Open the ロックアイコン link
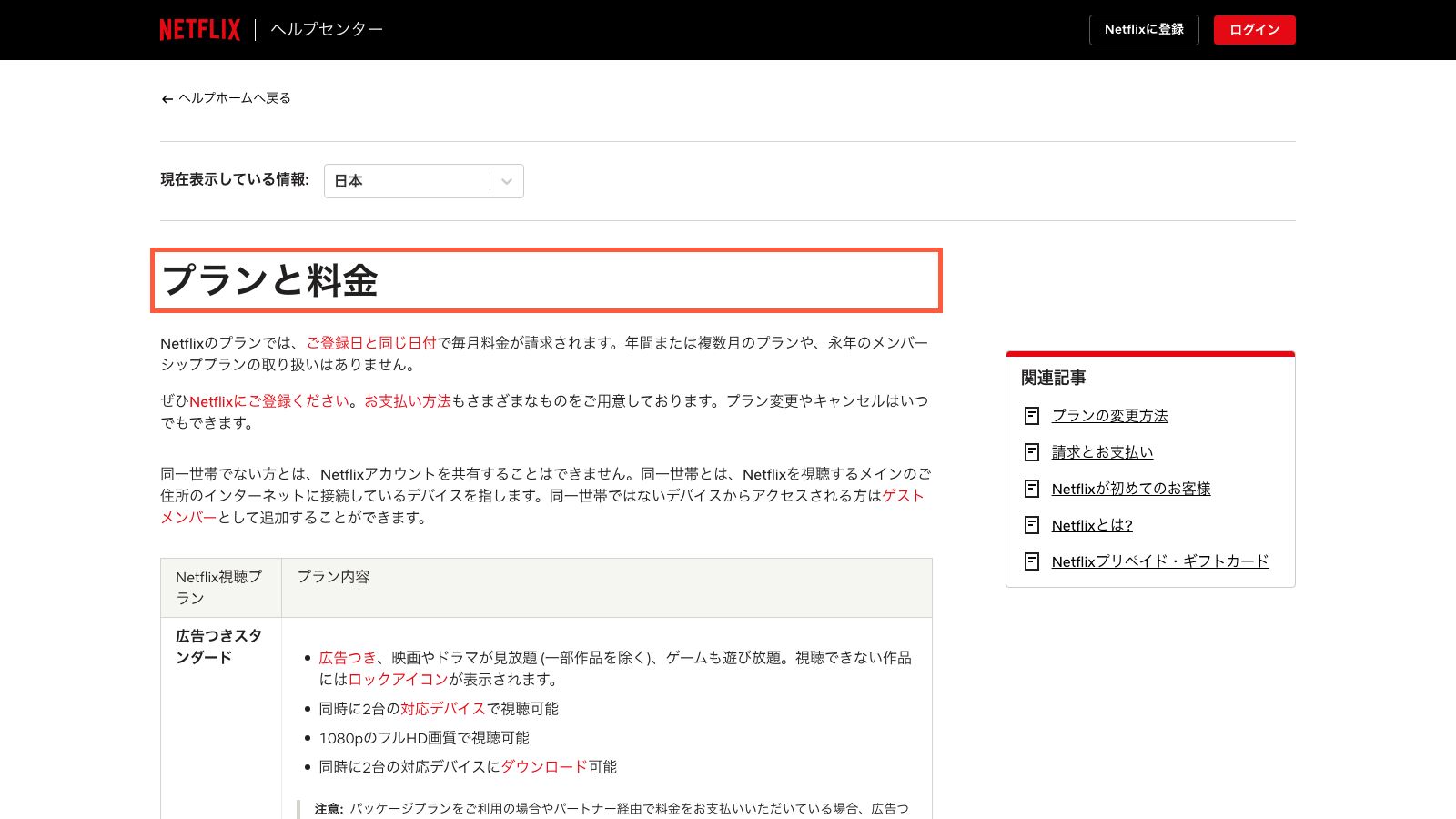 (399, 680)
